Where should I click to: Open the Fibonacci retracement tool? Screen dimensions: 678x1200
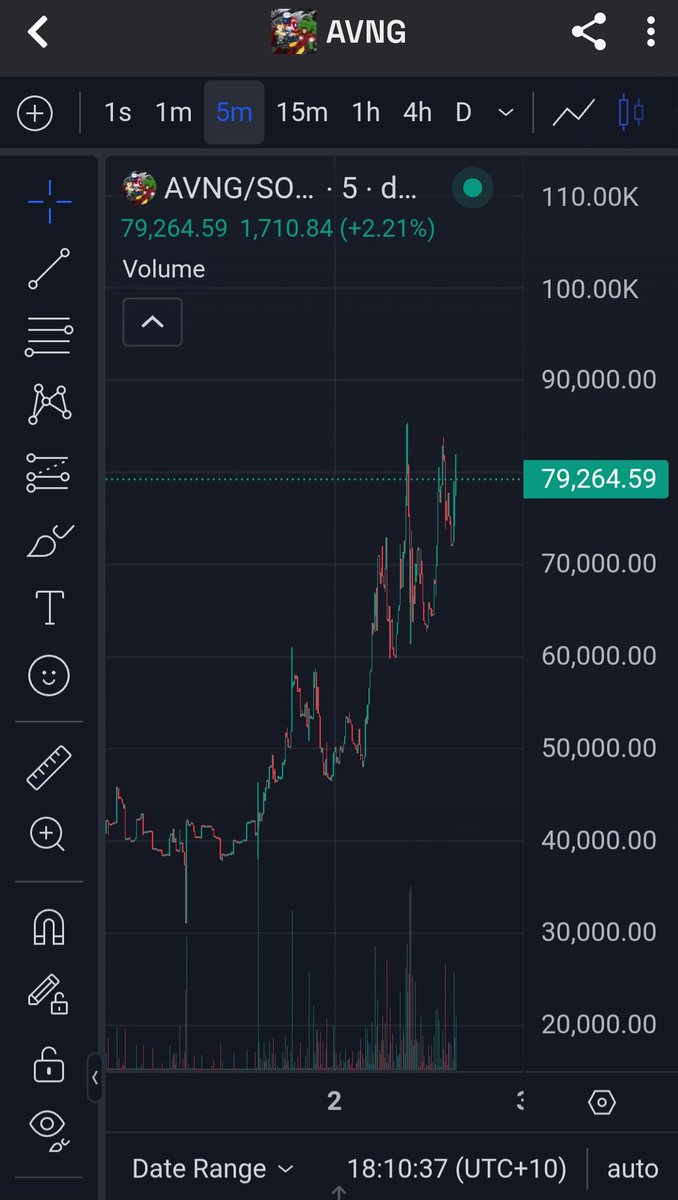click(x=49, y=337)
